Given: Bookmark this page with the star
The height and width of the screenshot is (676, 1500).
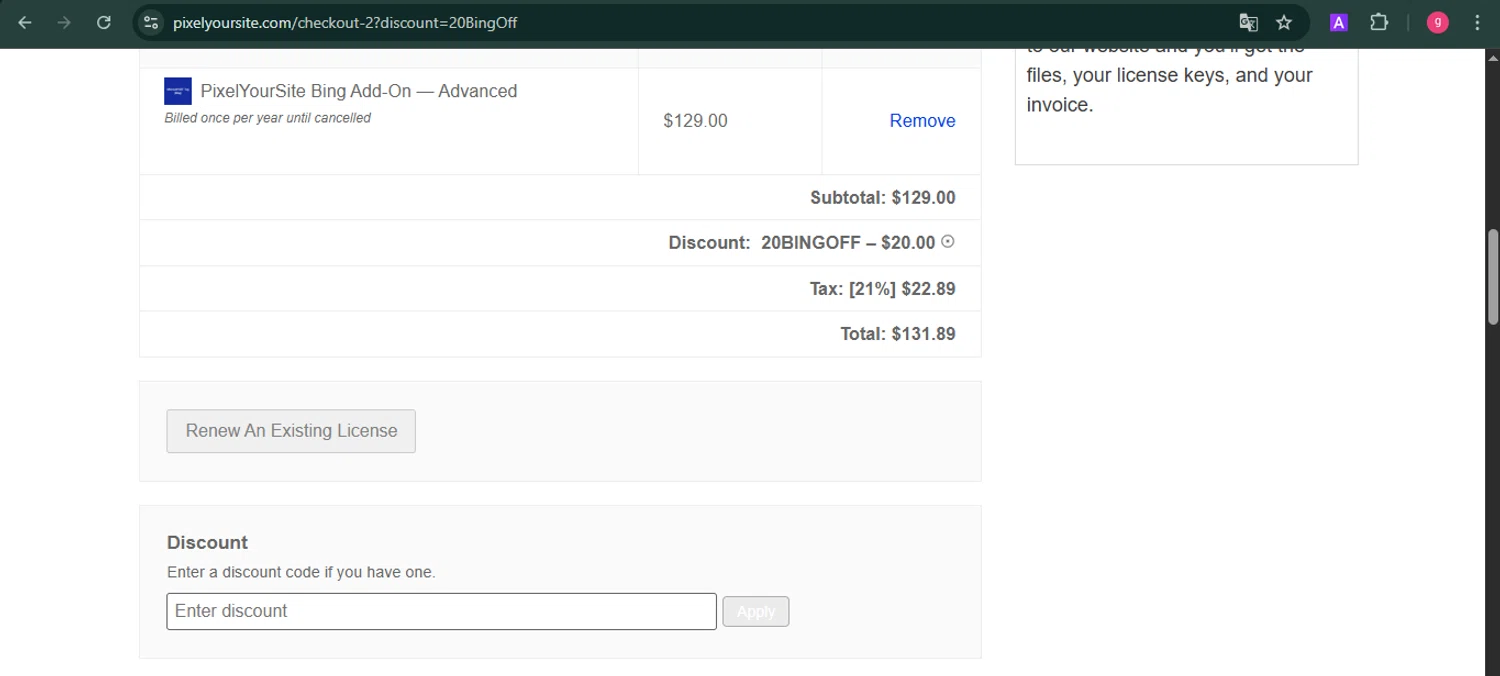Looking at the screenshot, I should pyautogui.click(x=1284, y=22).
